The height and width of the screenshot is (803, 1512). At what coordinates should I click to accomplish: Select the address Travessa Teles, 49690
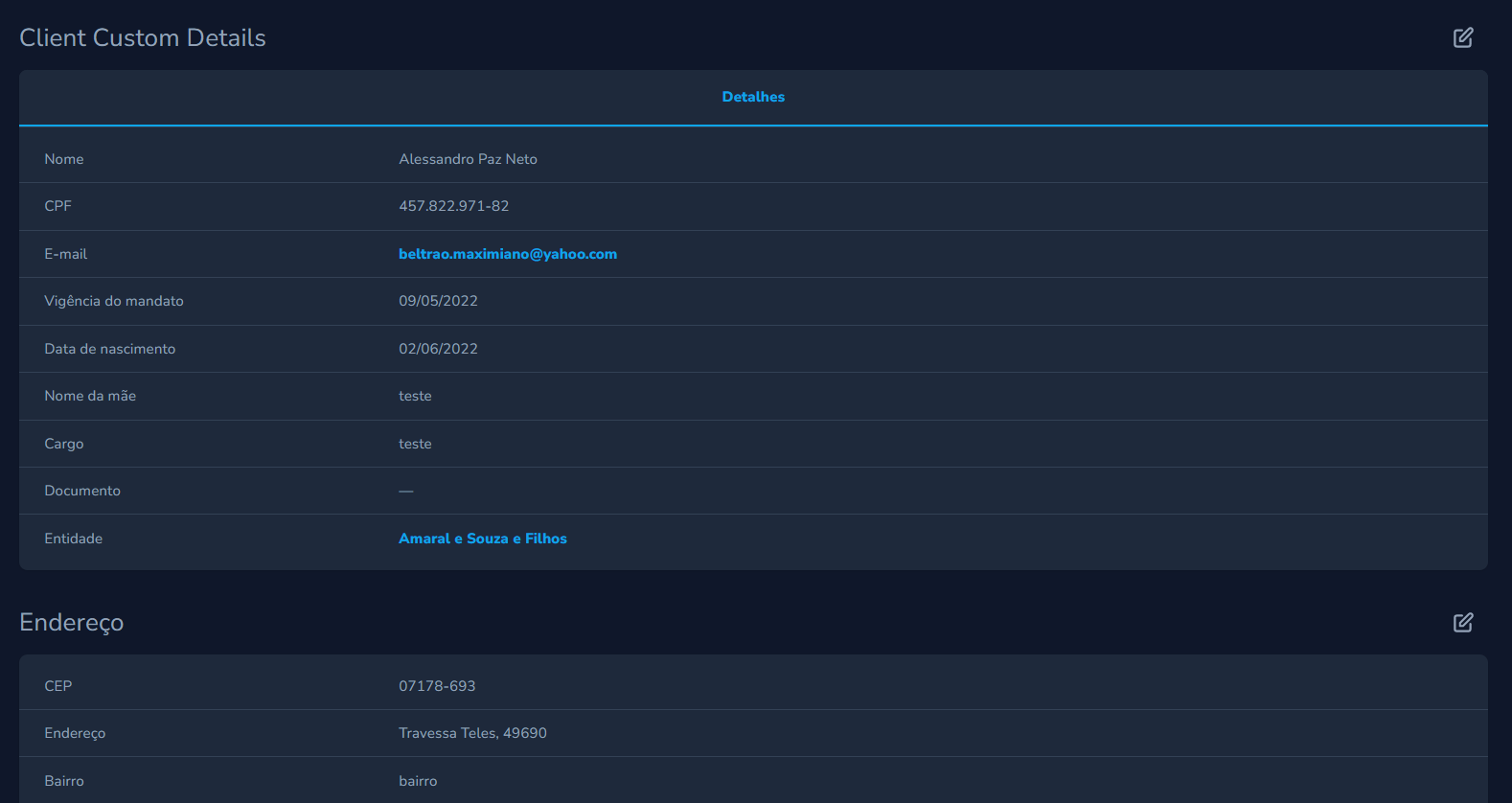[472, 733]
